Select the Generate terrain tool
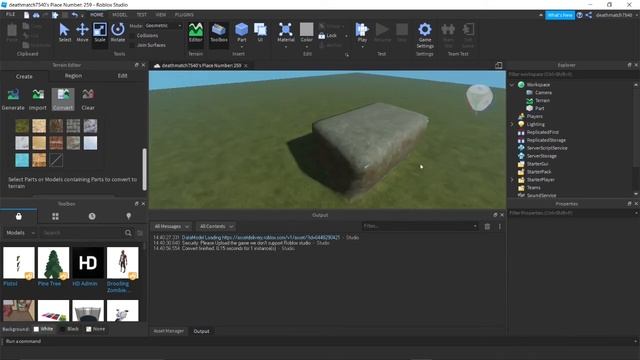This screenshot has height=360, width=640. tap(13, 100)
